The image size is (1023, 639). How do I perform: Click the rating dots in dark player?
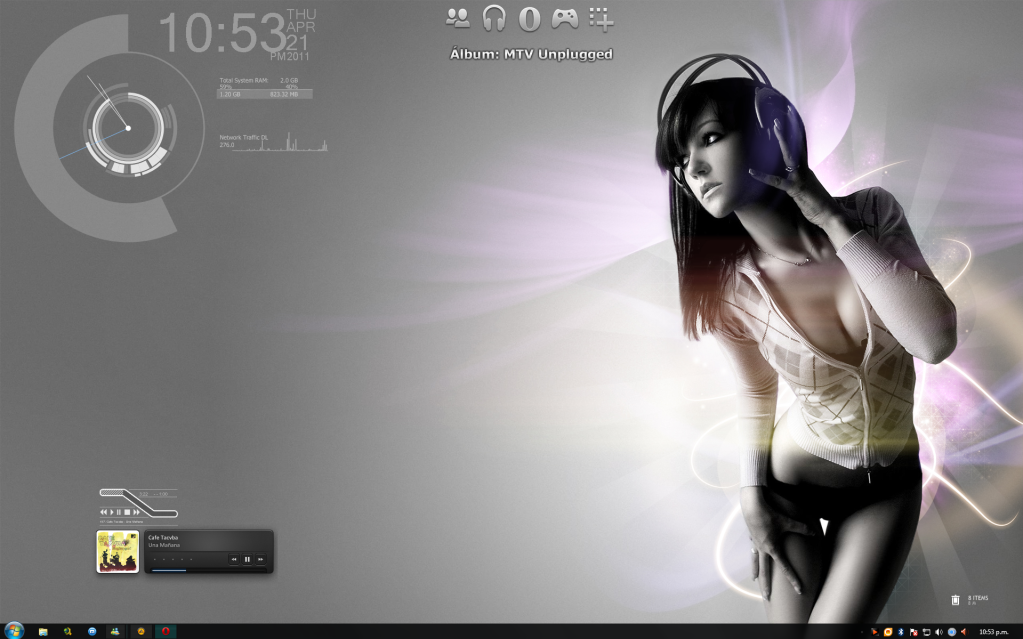(173, 559)
